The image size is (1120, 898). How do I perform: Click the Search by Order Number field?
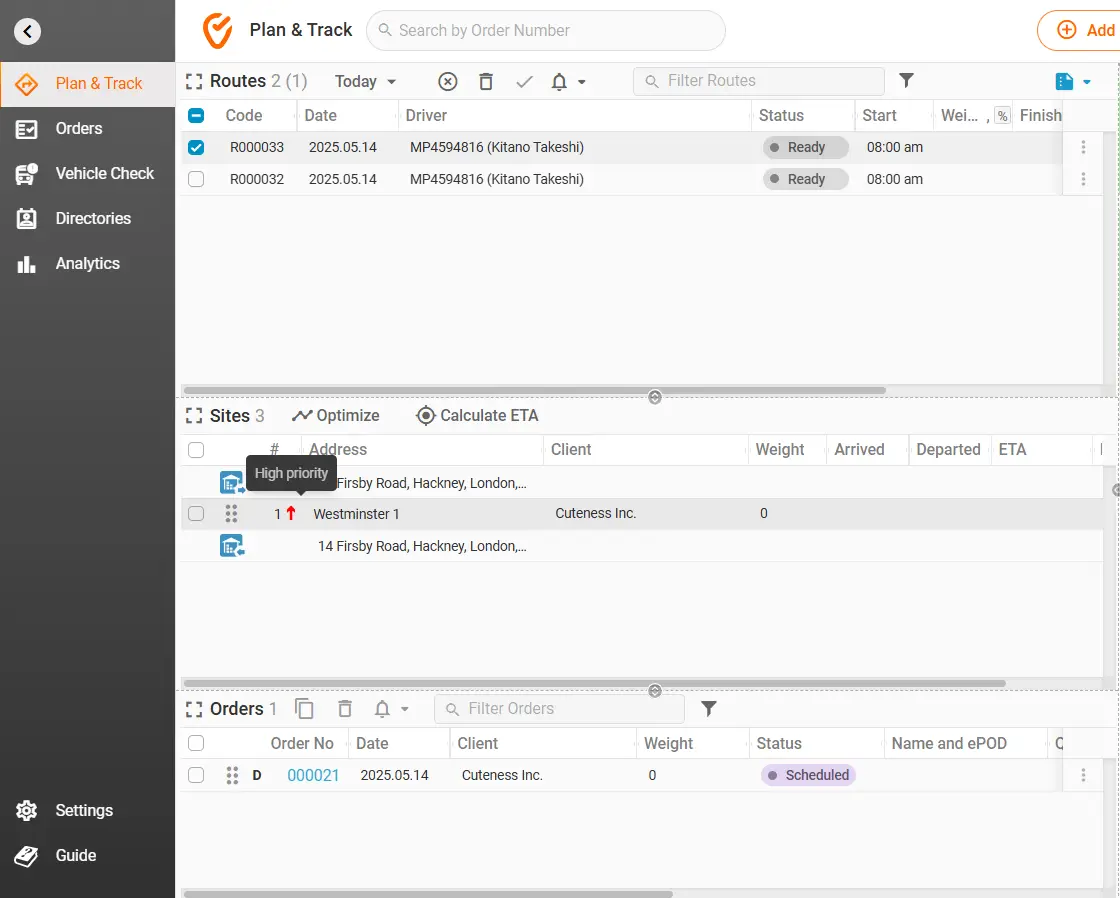click(x=545, y=31)
